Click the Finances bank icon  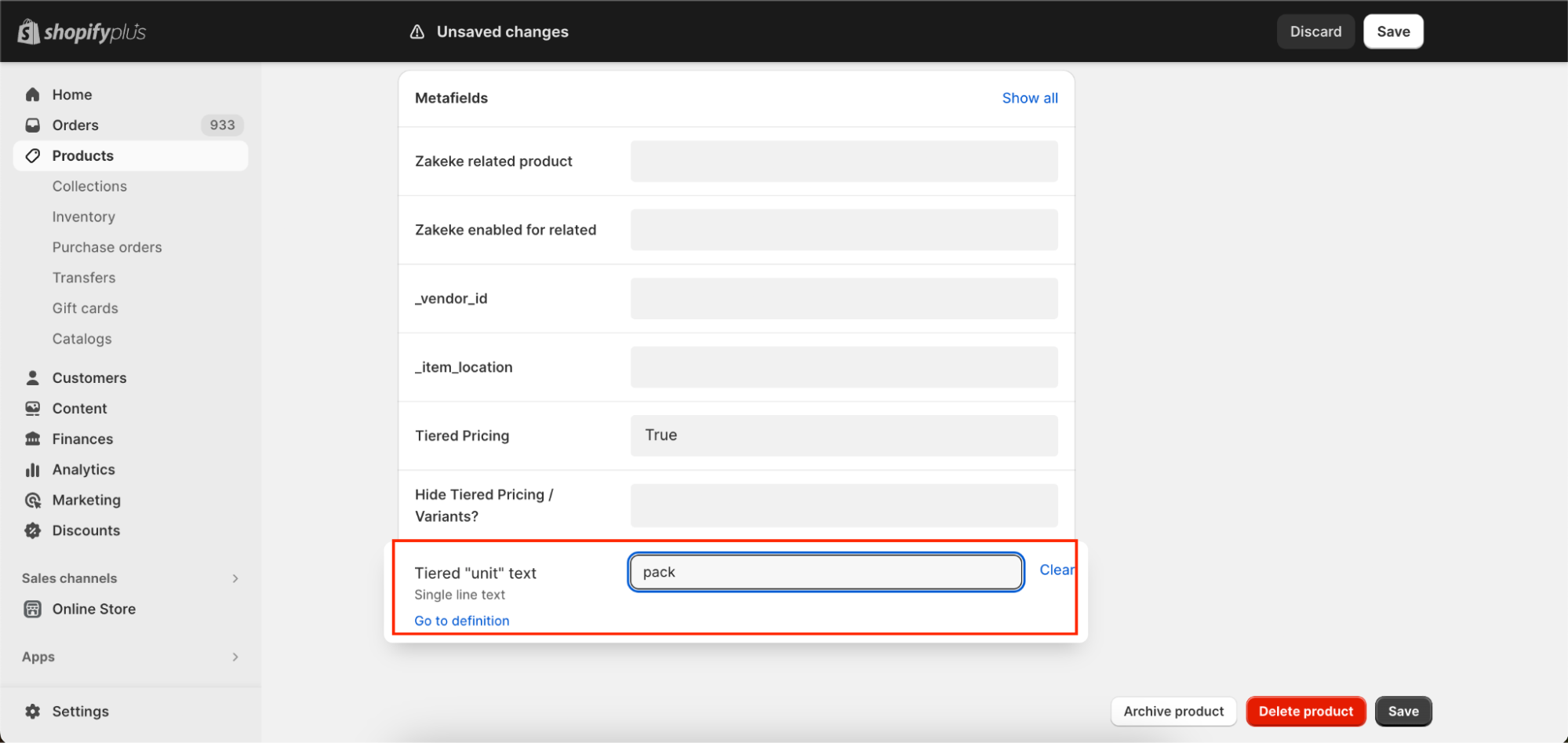coord(33,439)
